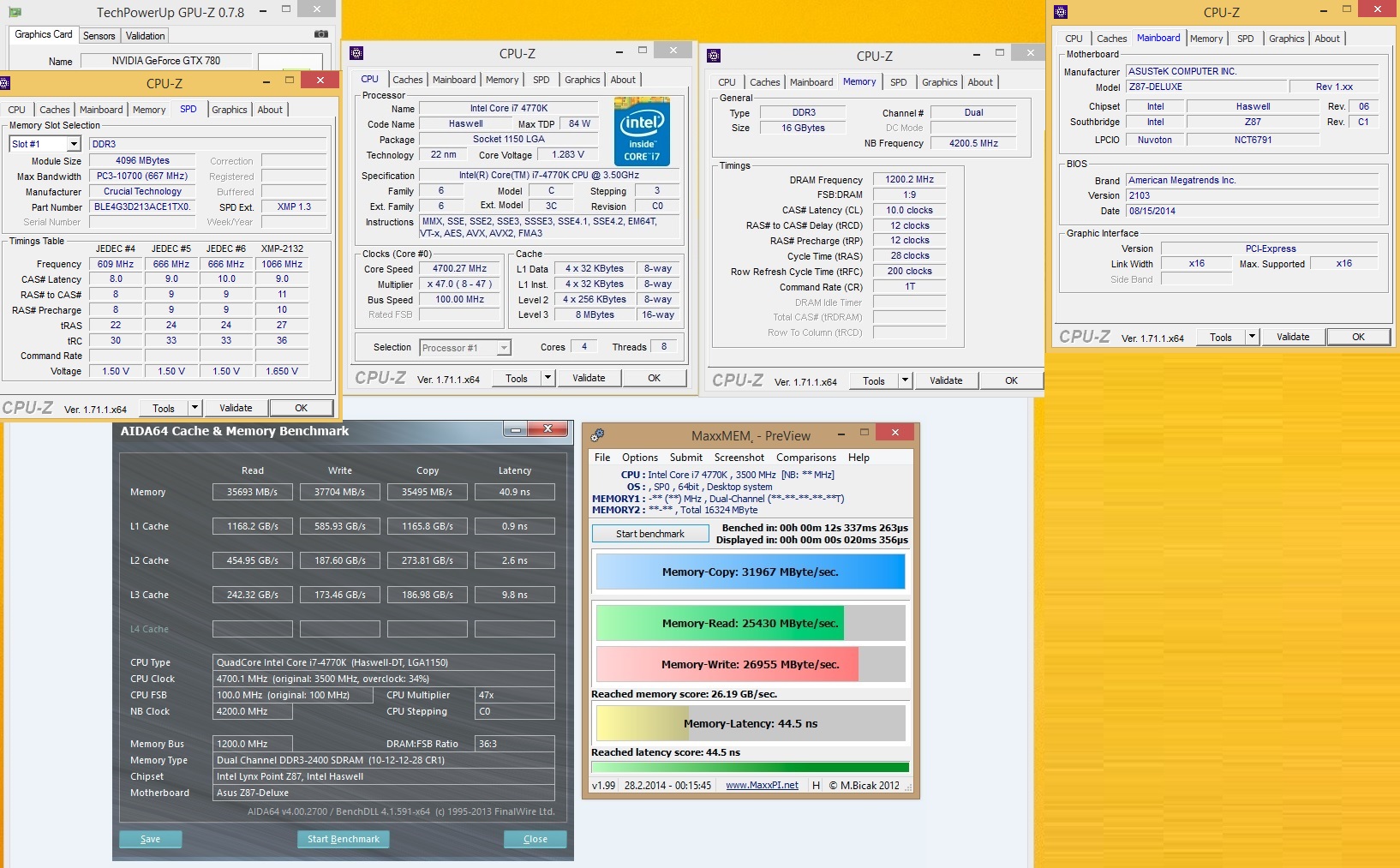
Task: Click the app icon of CPU-Z Mainboard window
Action: coord(1061,12)
